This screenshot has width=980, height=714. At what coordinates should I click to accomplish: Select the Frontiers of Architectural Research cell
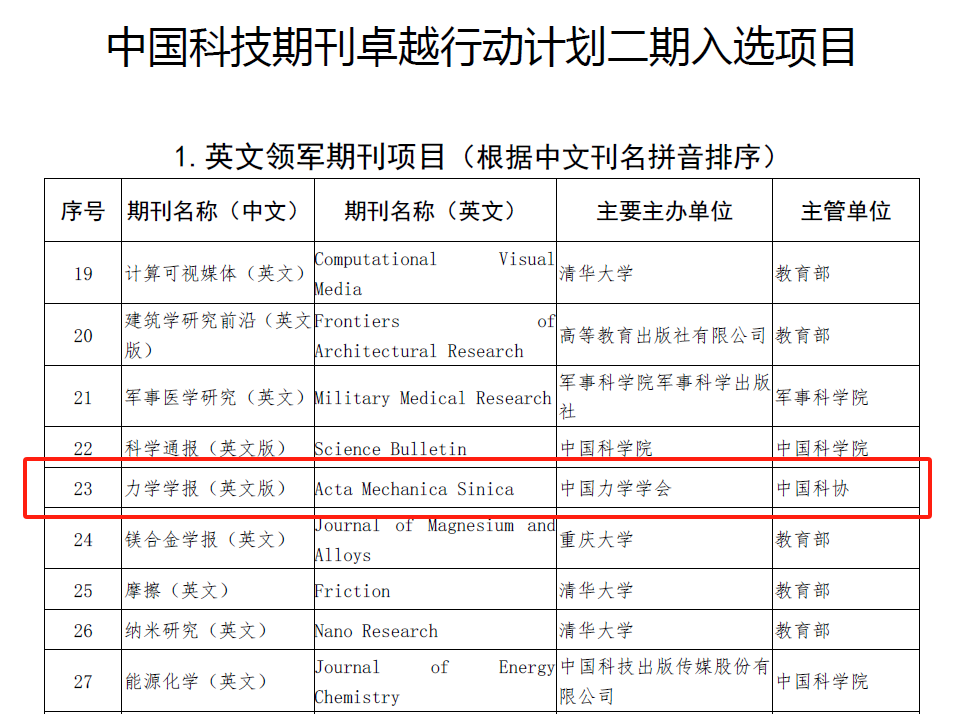[434, 336]
